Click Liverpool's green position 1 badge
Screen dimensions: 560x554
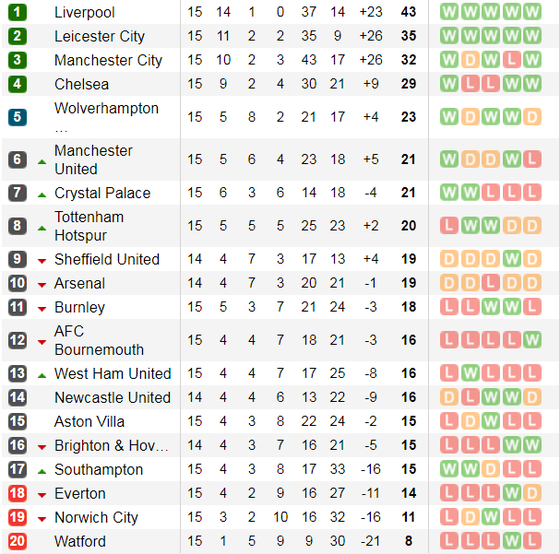[17, 12]
